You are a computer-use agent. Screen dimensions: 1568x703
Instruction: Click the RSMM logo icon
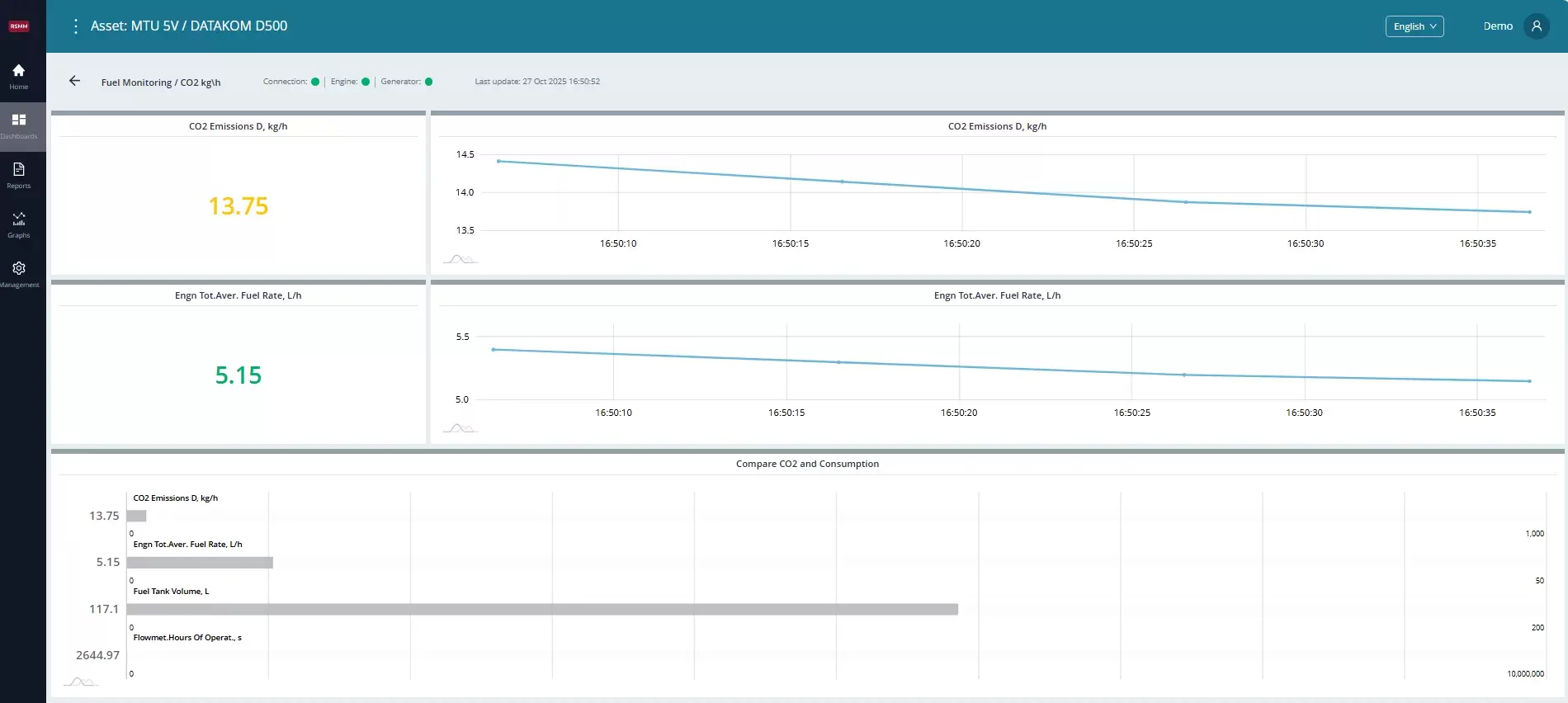[19, 26]
